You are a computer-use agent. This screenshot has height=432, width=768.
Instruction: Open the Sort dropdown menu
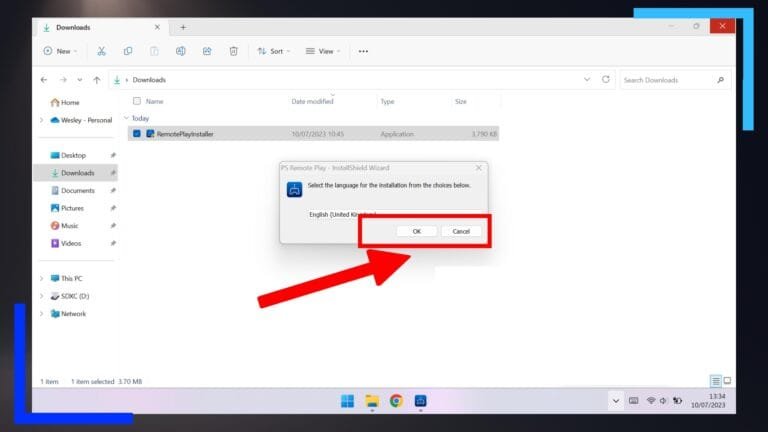[274, 51]
